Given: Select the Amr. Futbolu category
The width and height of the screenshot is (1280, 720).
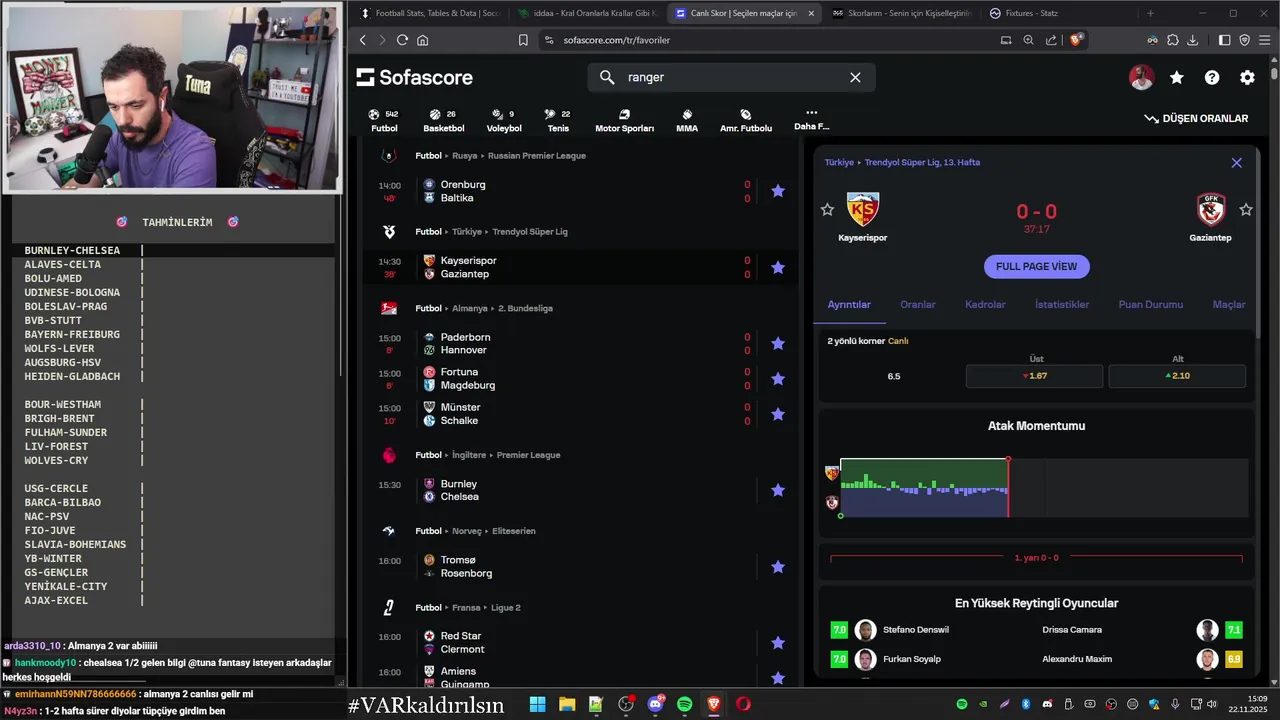Looking at the screenshot, I should [746, 120].
